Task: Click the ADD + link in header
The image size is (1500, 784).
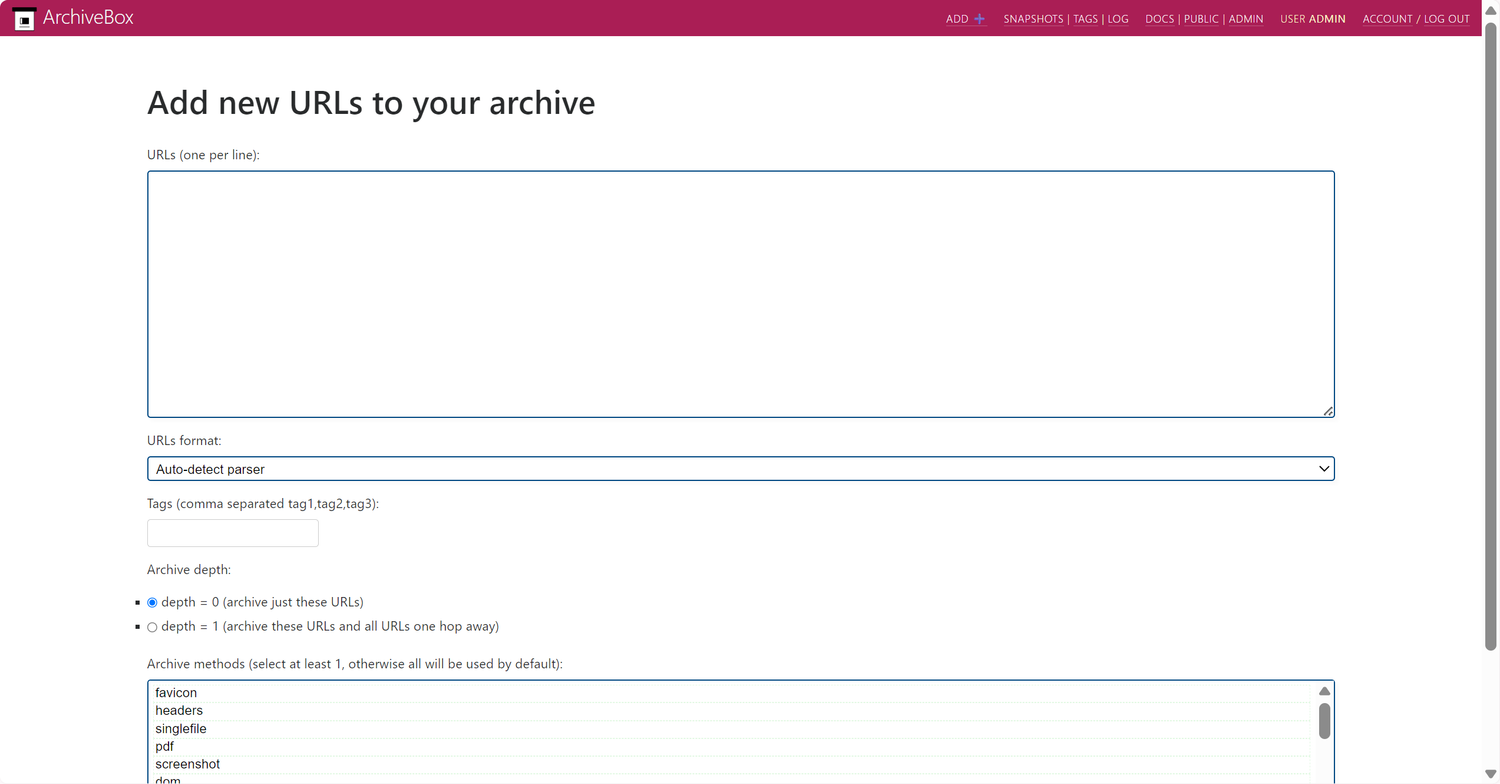Action: (x=966, y=19)
